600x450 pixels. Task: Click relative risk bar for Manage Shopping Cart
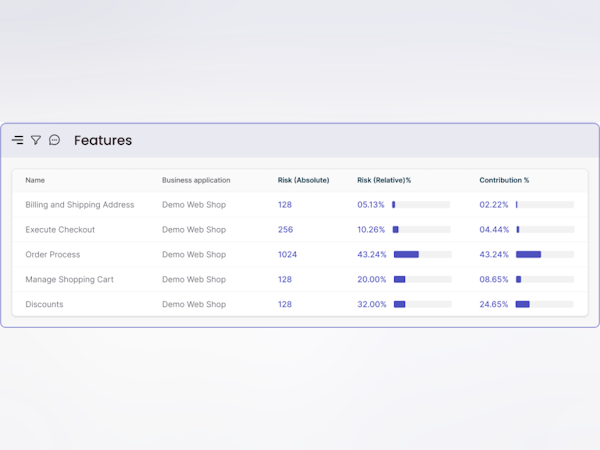point(423,279)
